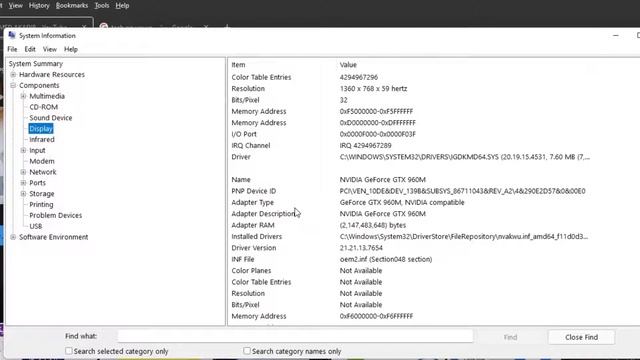The width and height of the screenshot is (640, 360).
Task: Minimize the System Information window
Action: [x=616, y=36]
